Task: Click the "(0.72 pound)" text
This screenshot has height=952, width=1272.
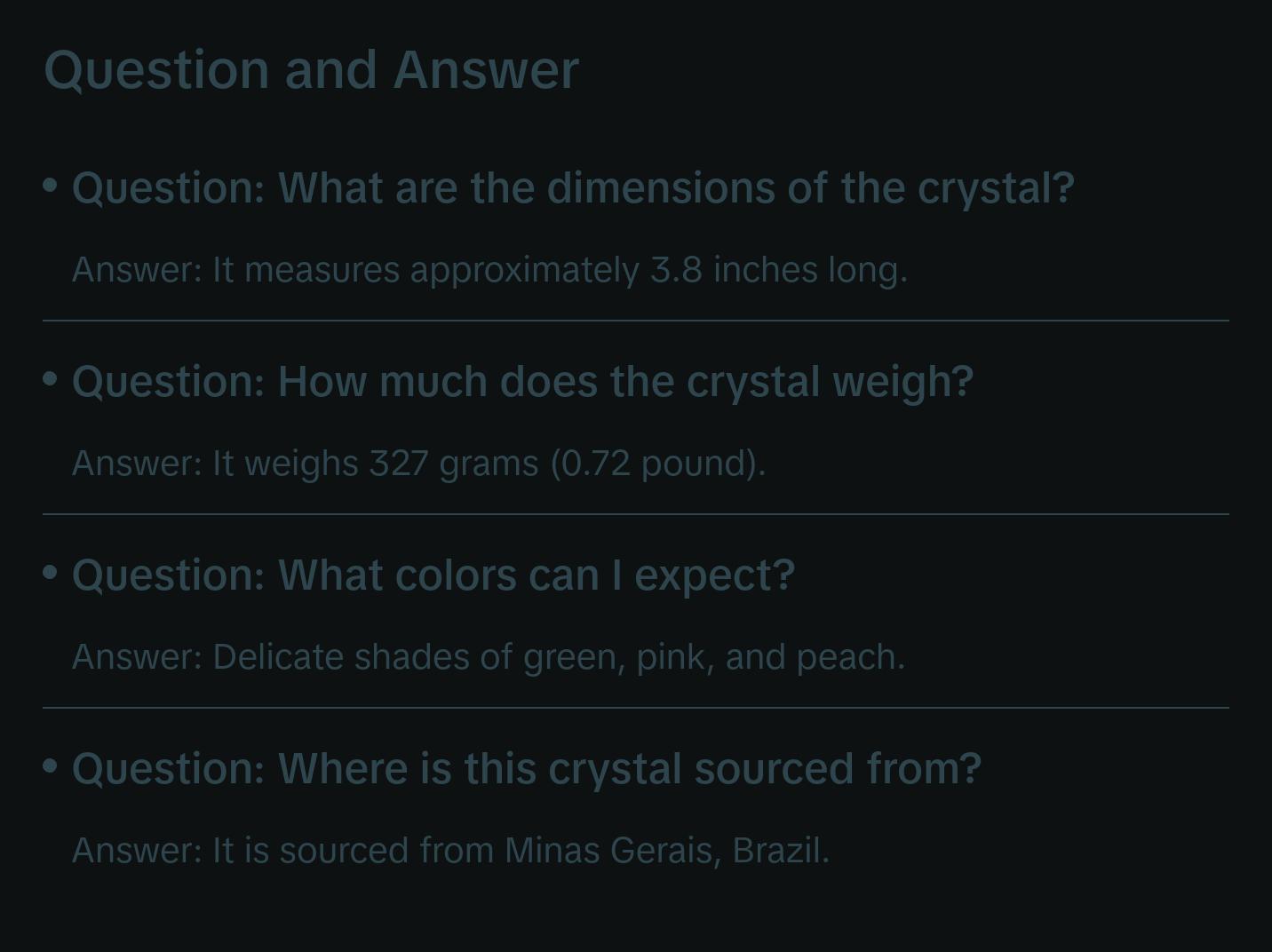Action: (658, 464)
